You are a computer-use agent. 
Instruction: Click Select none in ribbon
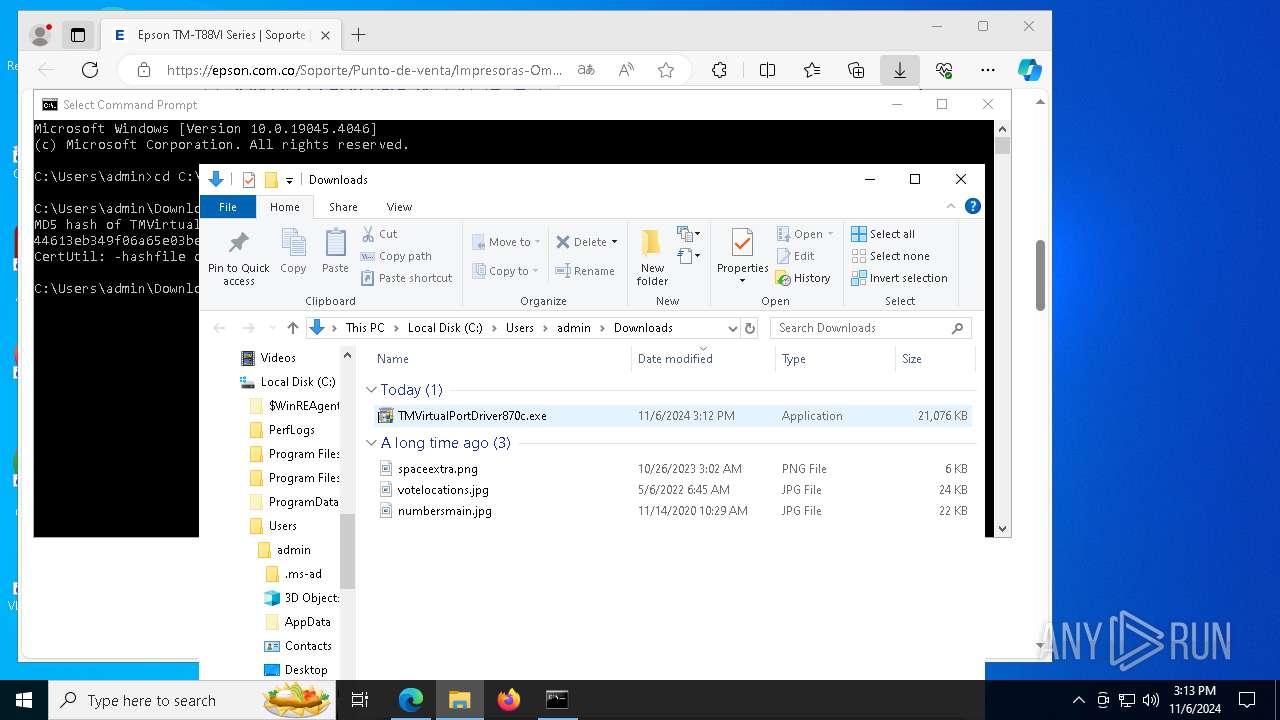(x=890, y=256)
